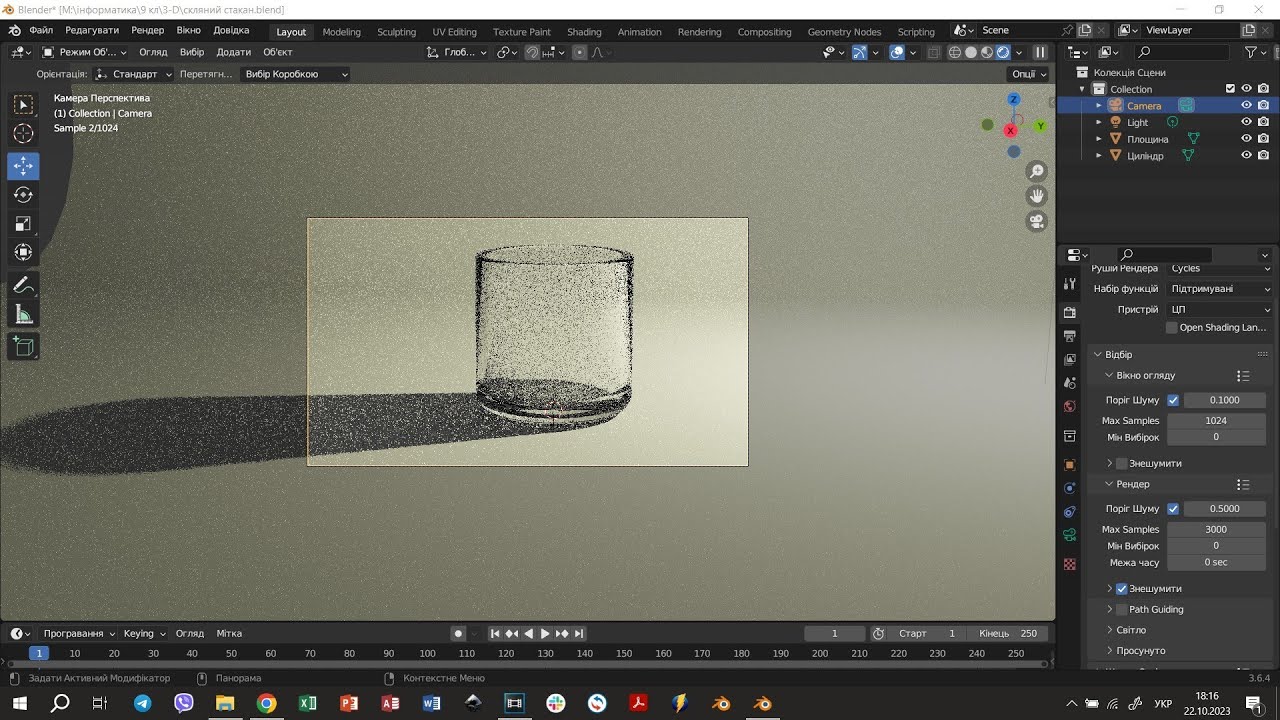Pick the Rotate tool

[x=24, y=195]
